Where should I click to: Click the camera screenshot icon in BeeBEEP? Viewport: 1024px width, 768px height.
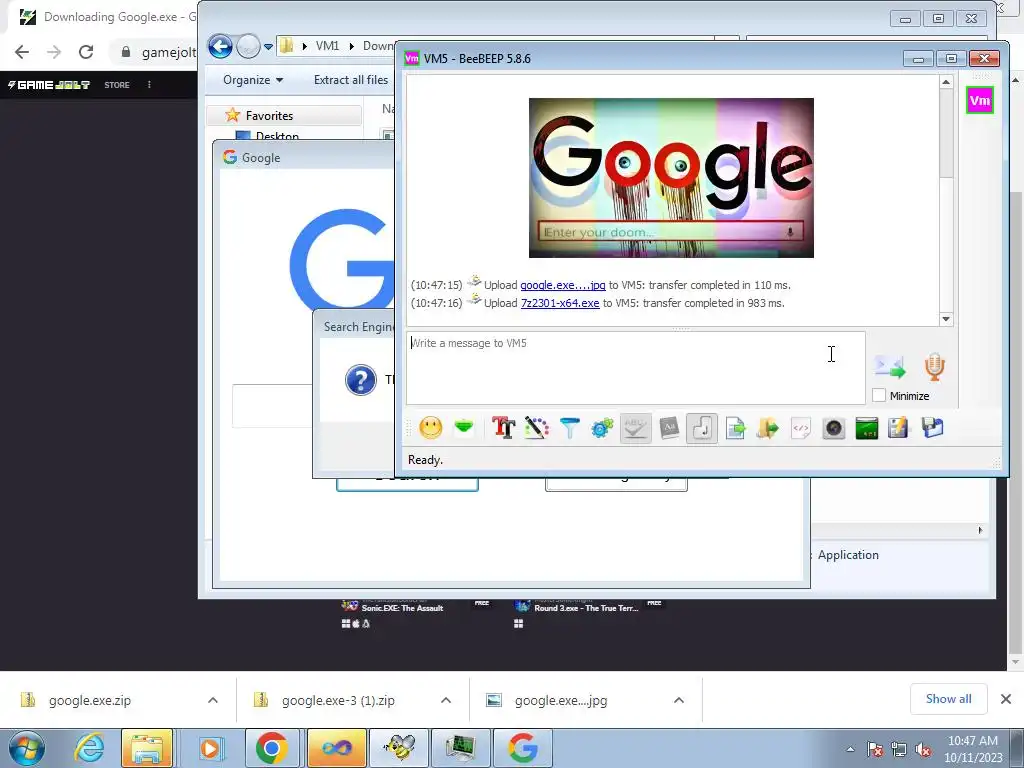[834, 428]
